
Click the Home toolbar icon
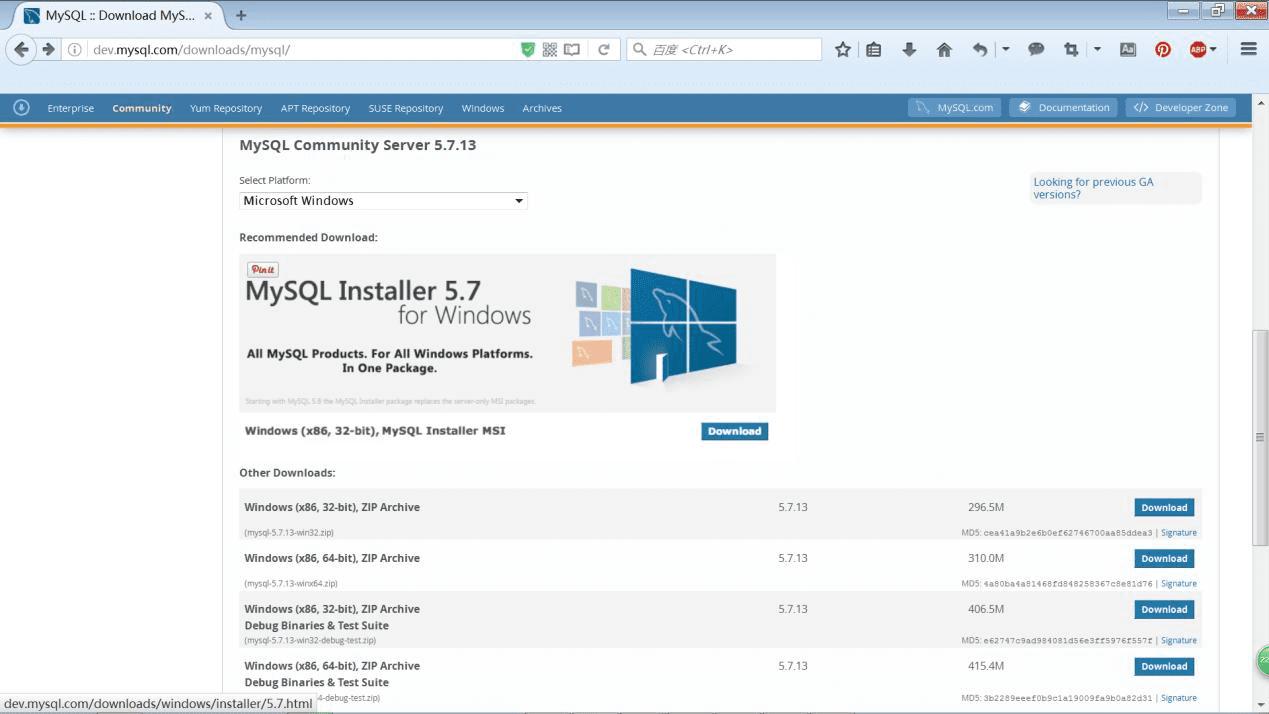point(943,48)
